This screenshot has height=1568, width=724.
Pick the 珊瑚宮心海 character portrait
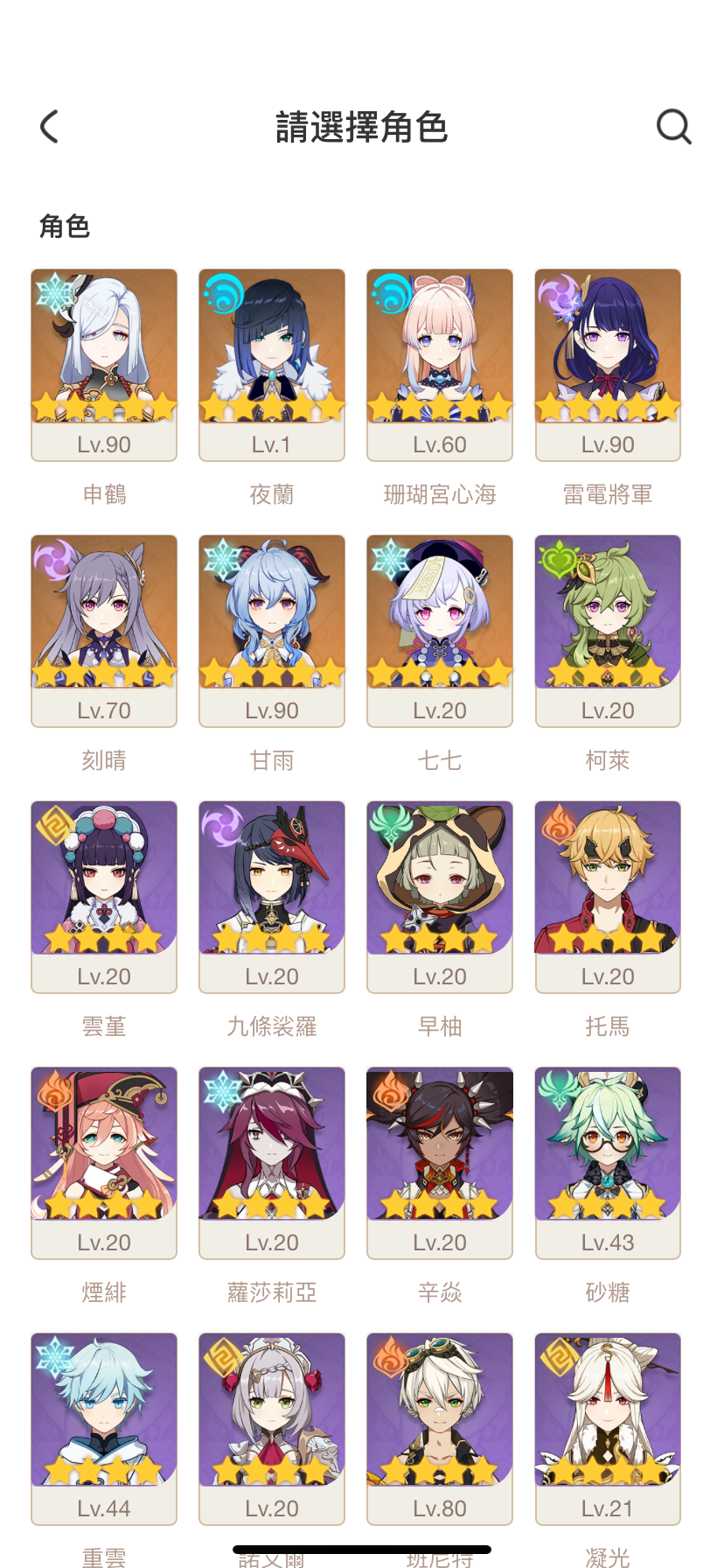440,365
